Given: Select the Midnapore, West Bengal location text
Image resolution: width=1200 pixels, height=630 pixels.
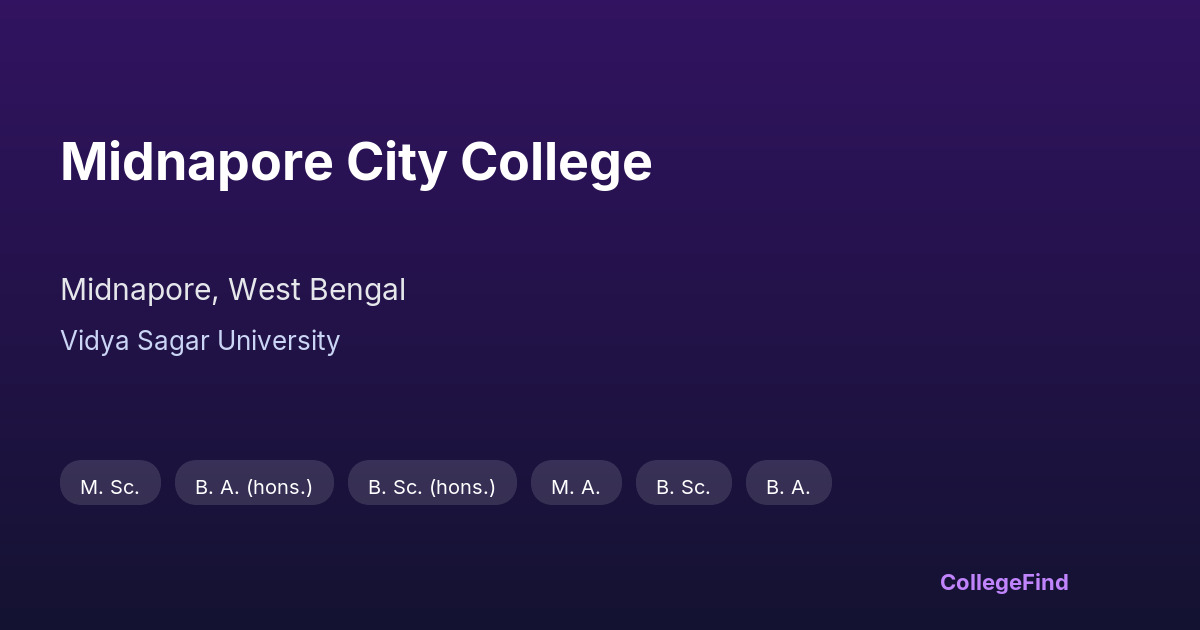Looking at the screenshot, I should point(233,290).
